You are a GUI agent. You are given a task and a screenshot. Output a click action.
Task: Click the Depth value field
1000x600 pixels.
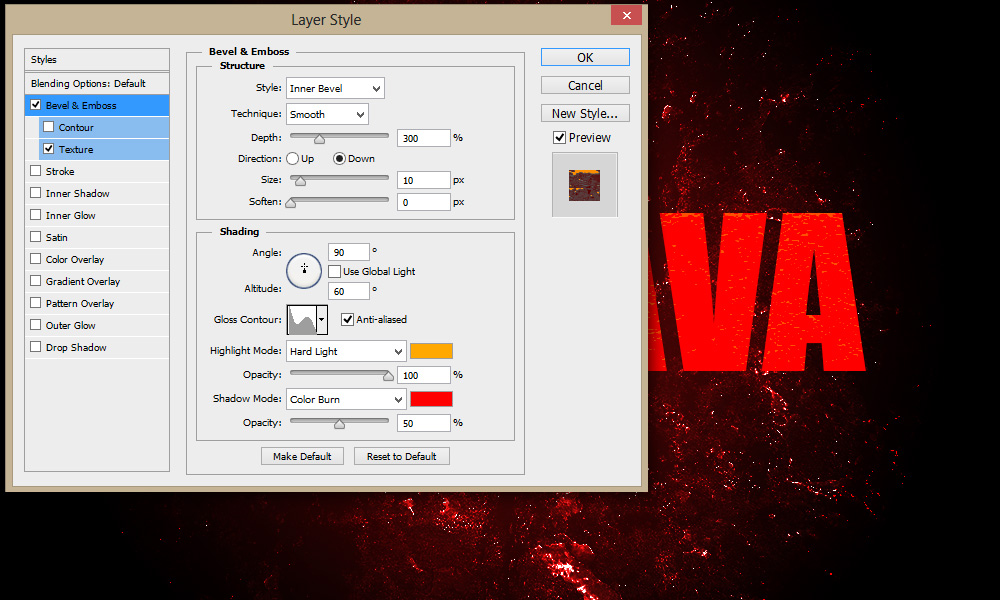(424, 138)
